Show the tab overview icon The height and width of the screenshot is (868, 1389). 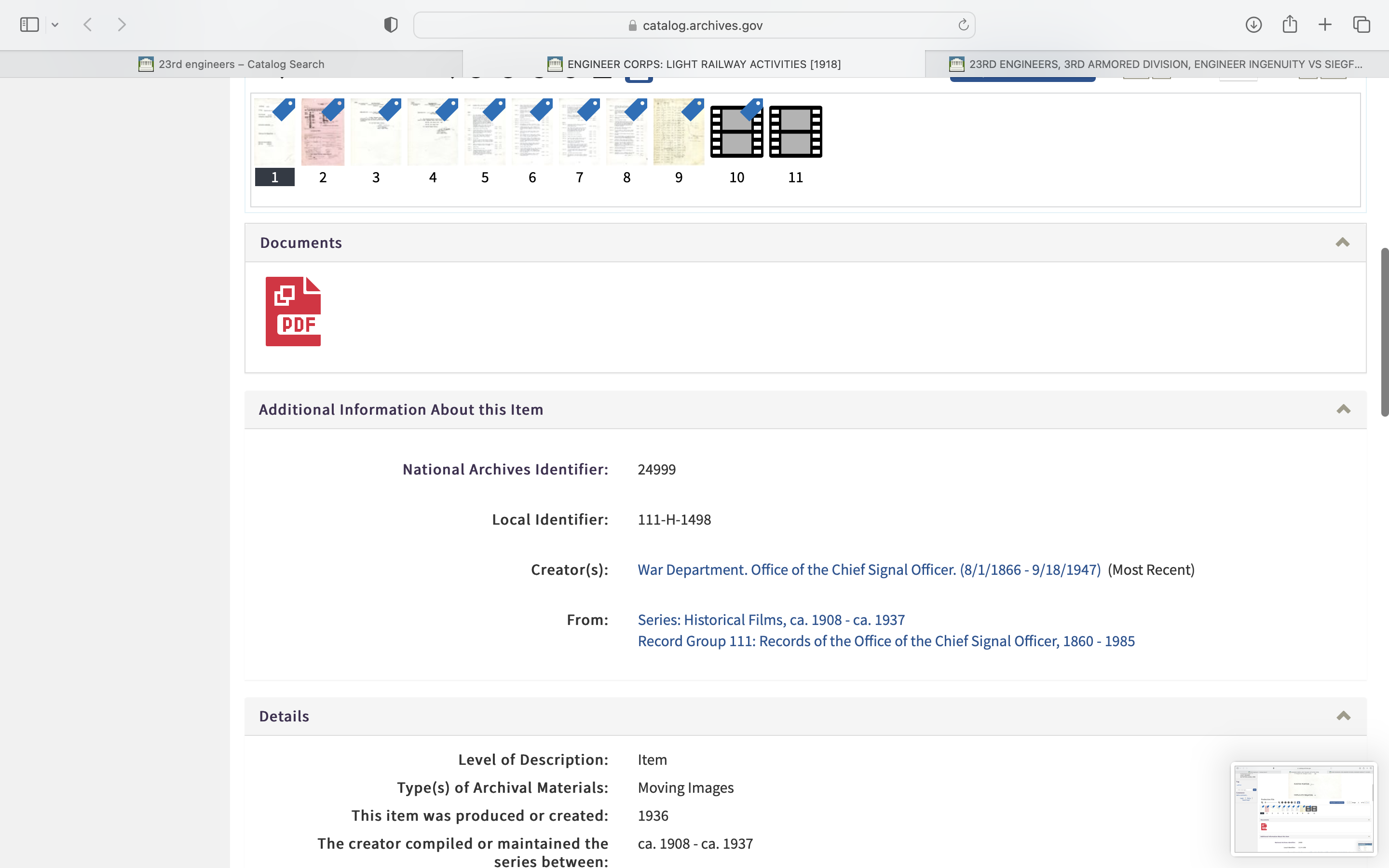coord(1361,25)
